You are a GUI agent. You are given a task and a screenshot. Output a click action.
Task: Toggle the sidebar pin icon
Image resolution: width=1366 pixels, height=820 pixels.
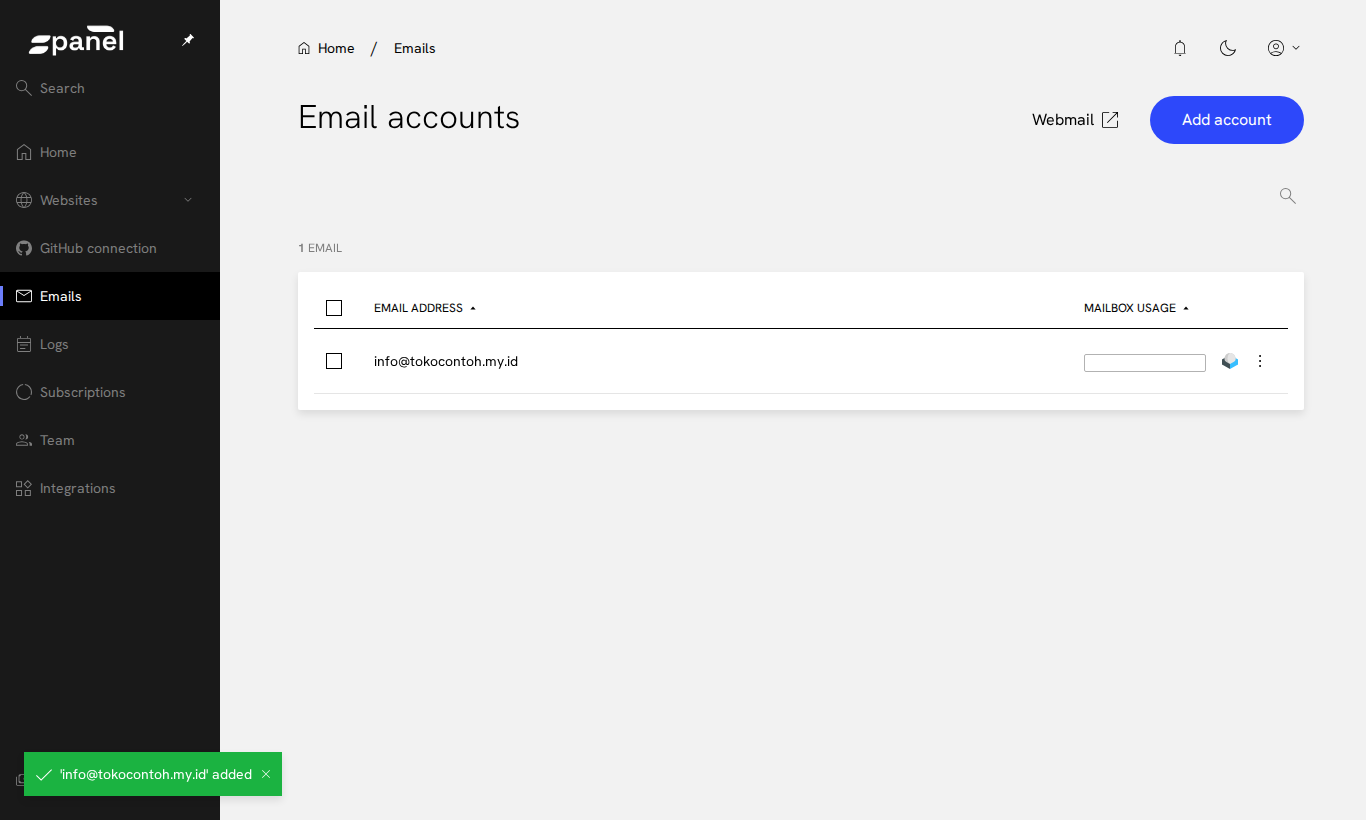pos(188,40)
